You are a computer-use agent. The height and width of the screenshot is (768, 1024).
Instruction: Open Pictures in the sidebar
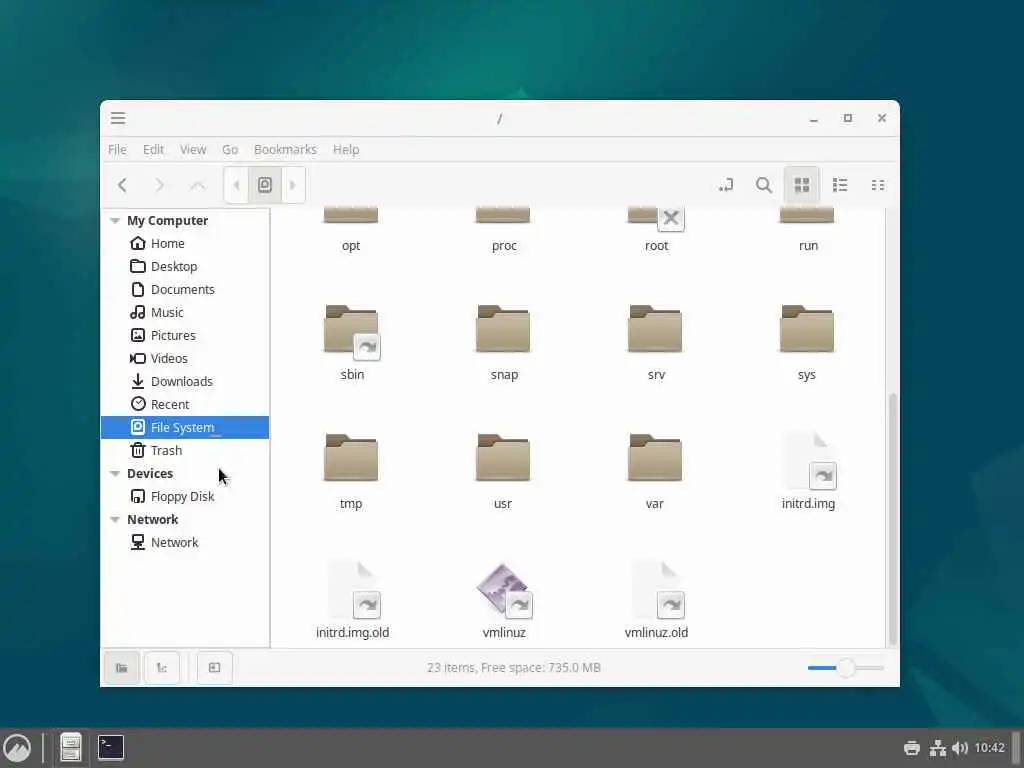click(185, 336)
